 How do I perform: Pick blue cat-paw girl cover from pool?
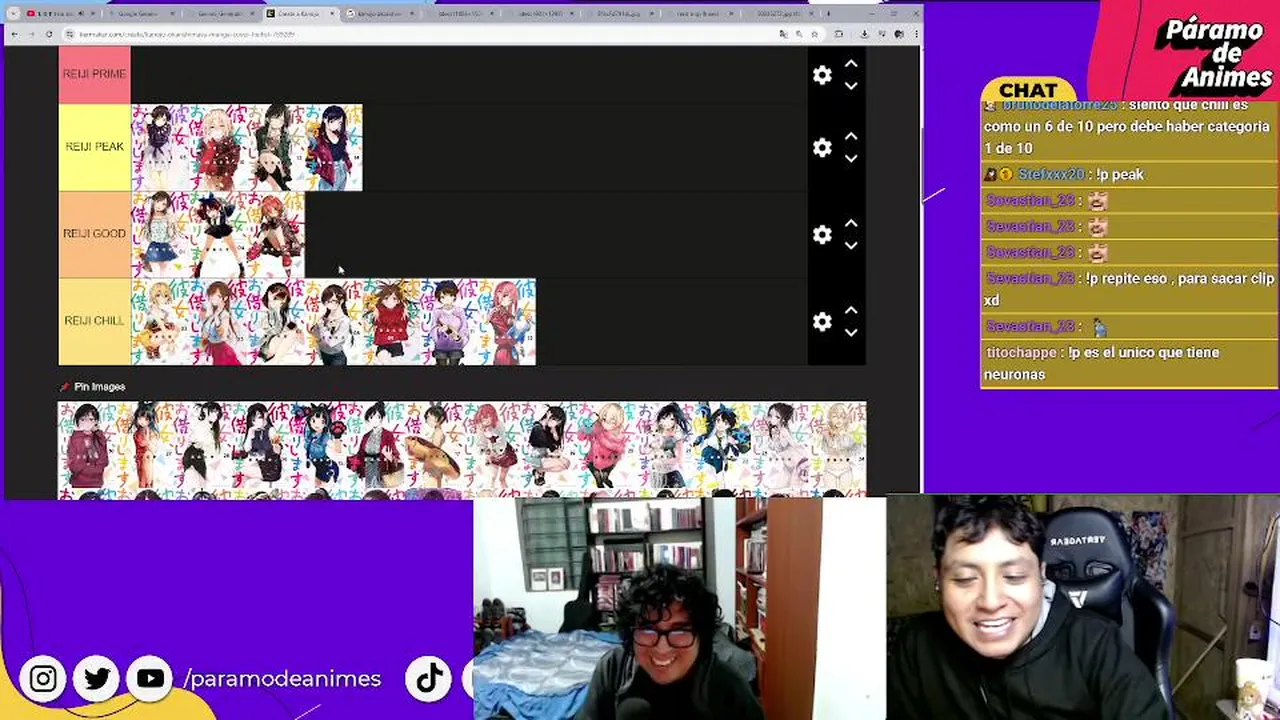coord(318,445)
